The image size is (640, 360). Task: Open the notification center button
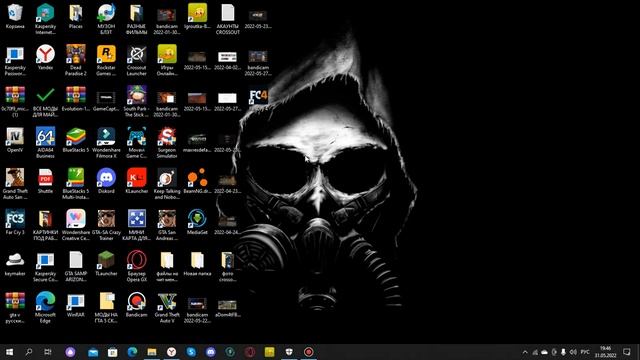627,352
